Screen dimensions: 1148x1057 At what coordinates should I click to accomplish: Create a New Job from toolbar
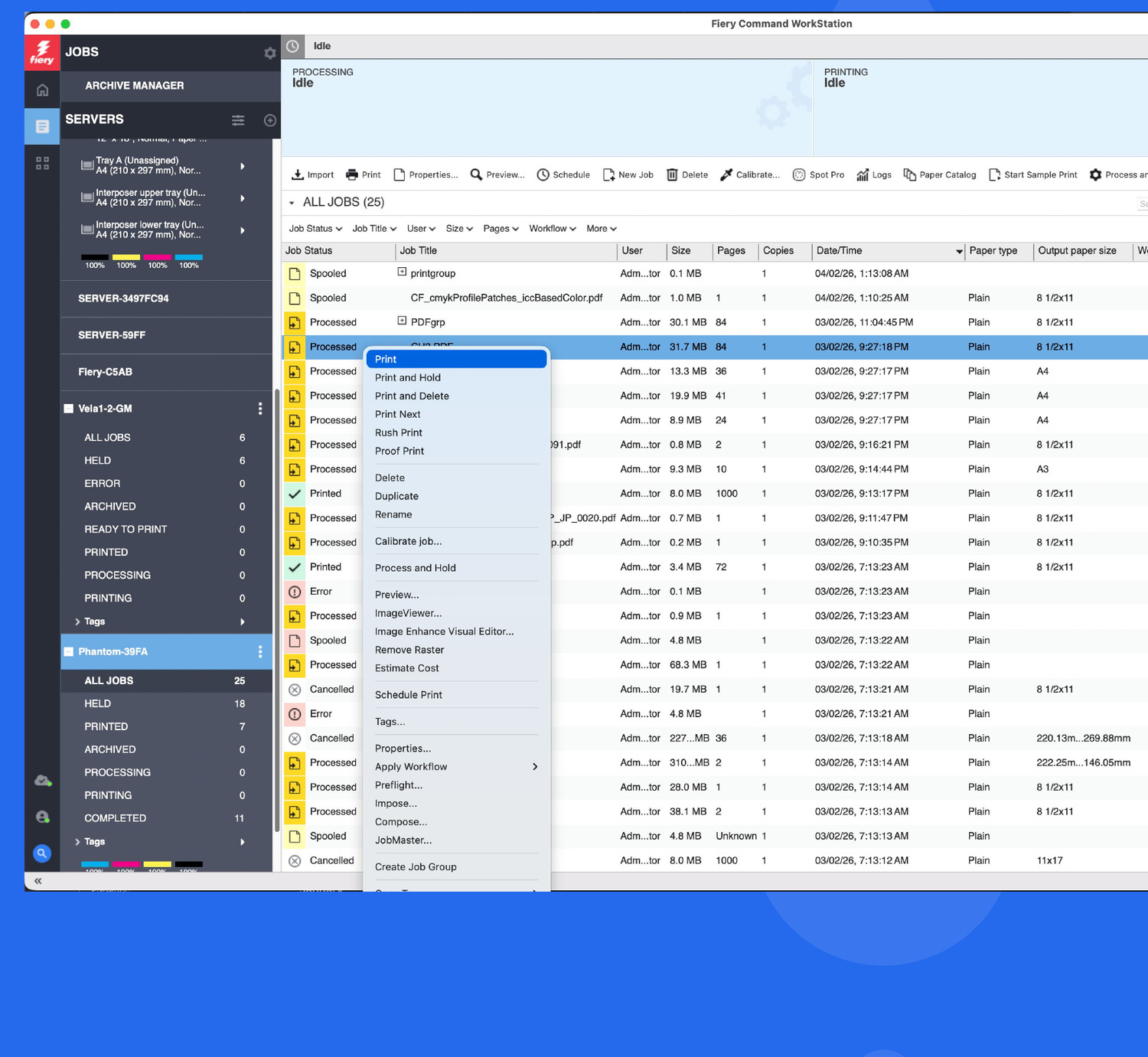click(x=628, y=175)
